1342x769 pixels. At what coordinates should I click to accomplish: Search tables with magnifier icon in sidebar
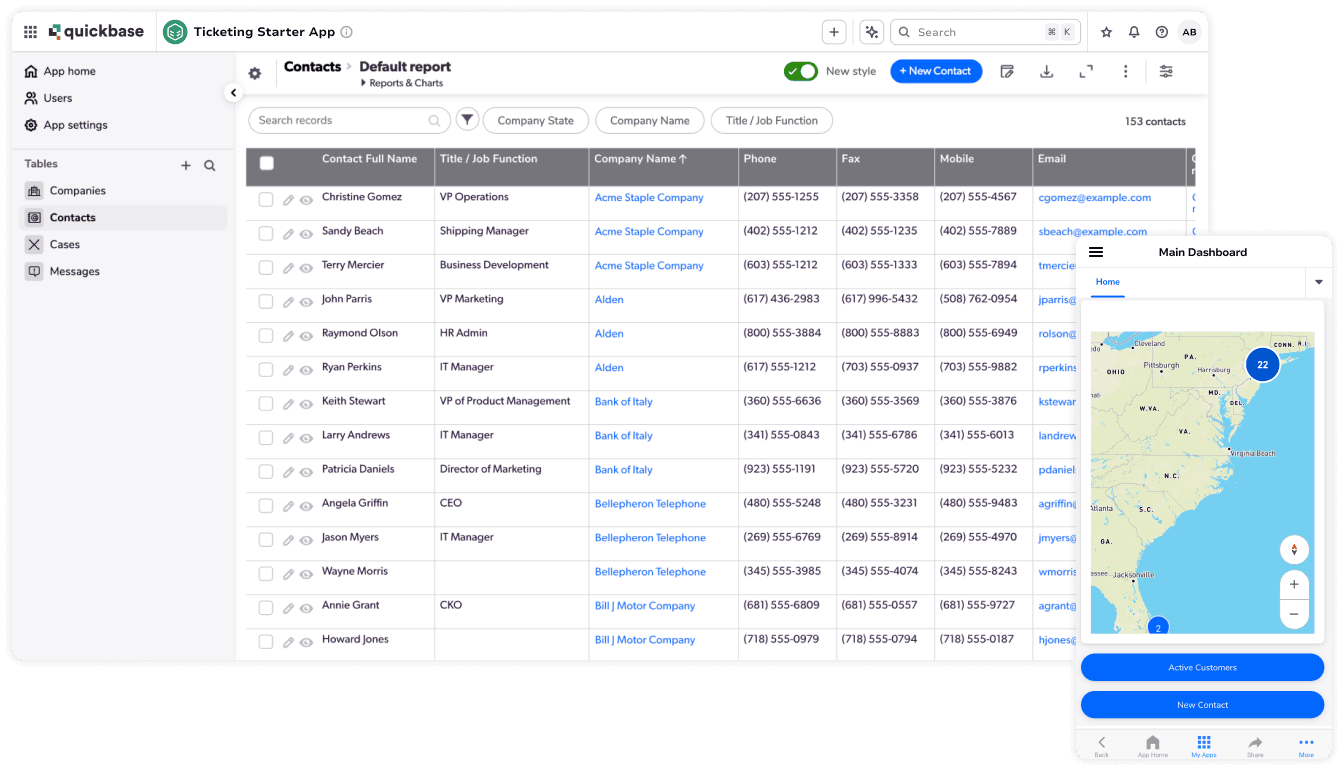pos(210,165)
